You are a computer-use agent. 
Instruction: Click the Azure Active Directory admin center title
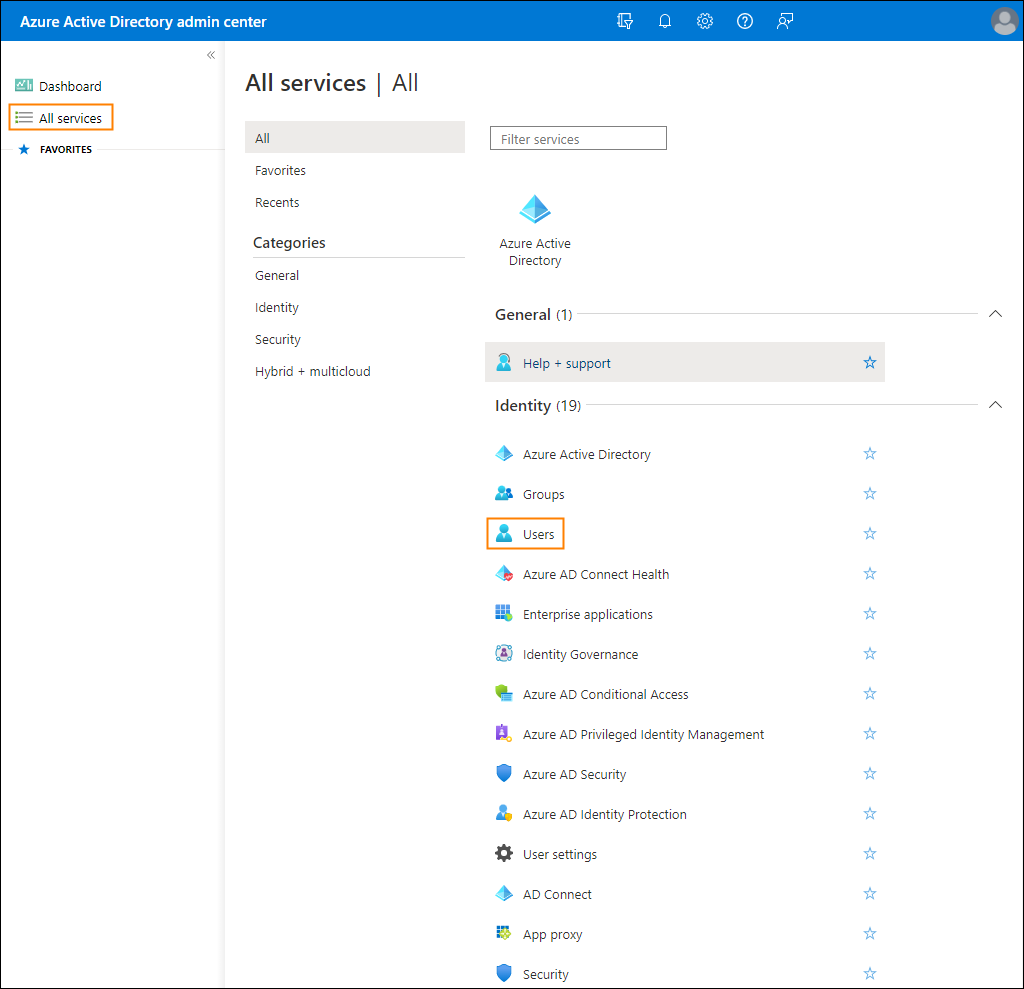[143, 22]
